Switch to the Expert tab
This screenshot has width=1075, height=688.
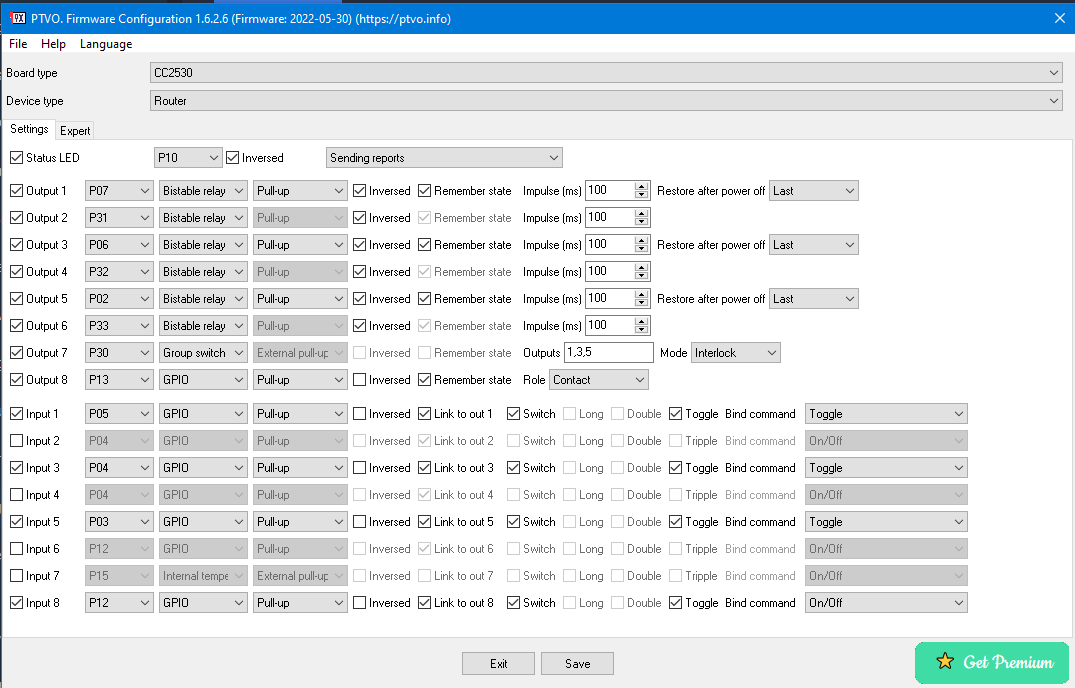(75, 130)
